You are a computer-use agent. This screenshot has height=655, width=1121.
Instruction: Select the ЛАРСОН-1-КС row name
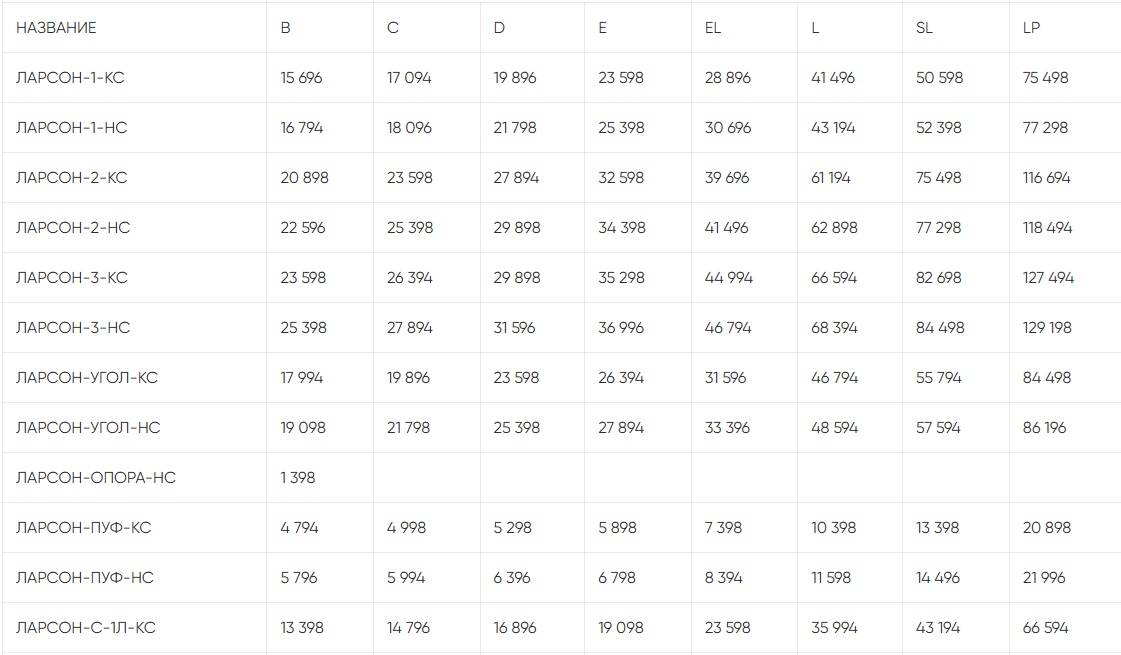click(70, 78)
